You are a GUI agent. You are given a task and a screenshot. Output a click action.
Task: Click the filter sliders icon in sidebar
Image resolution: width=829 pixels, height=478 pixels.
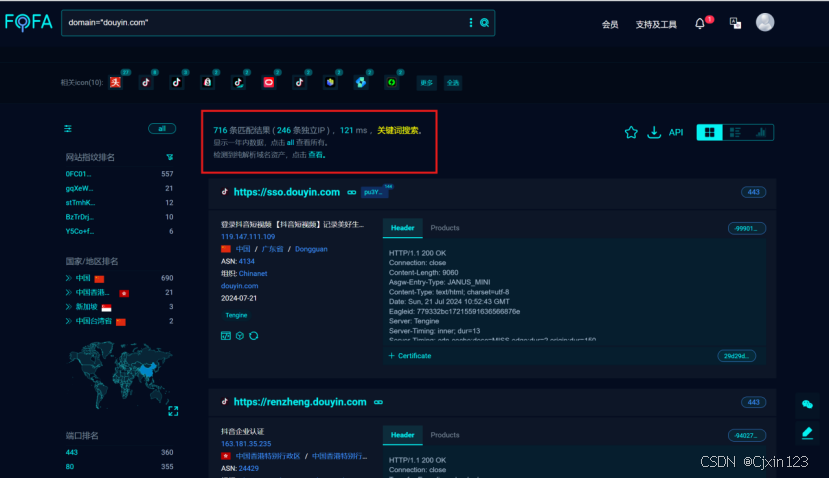(x=68, y=128)
